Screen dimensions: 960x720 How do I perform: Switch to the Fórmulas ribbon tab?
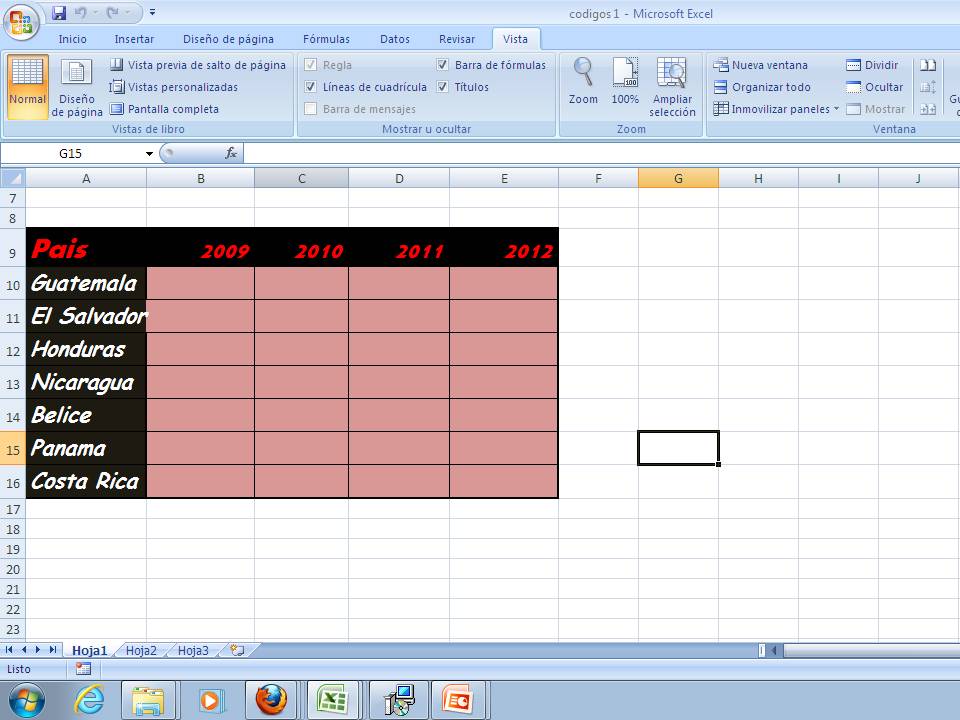(325, 38)
